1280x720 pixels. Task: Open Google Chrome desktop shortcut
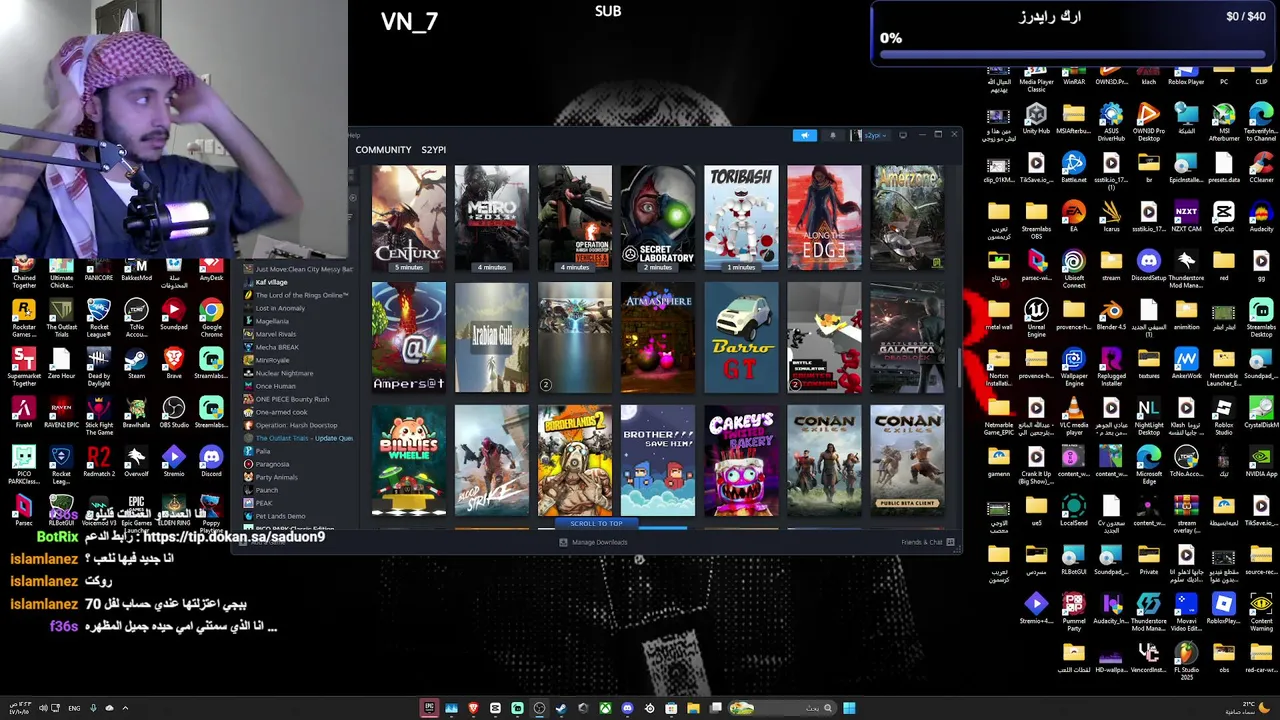click(211, 317)
